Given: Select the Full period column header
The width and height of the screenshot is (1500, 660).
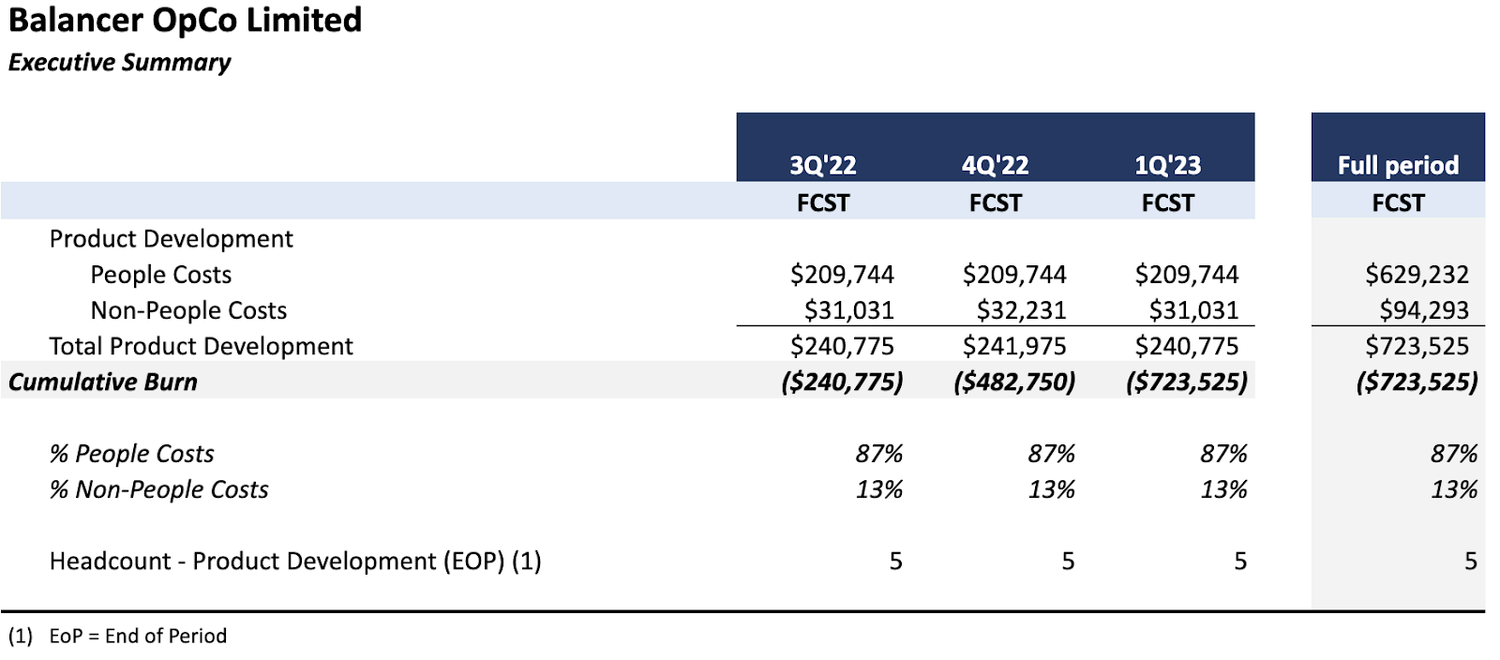Looking at the screenshot, I should coord(1398,165).
